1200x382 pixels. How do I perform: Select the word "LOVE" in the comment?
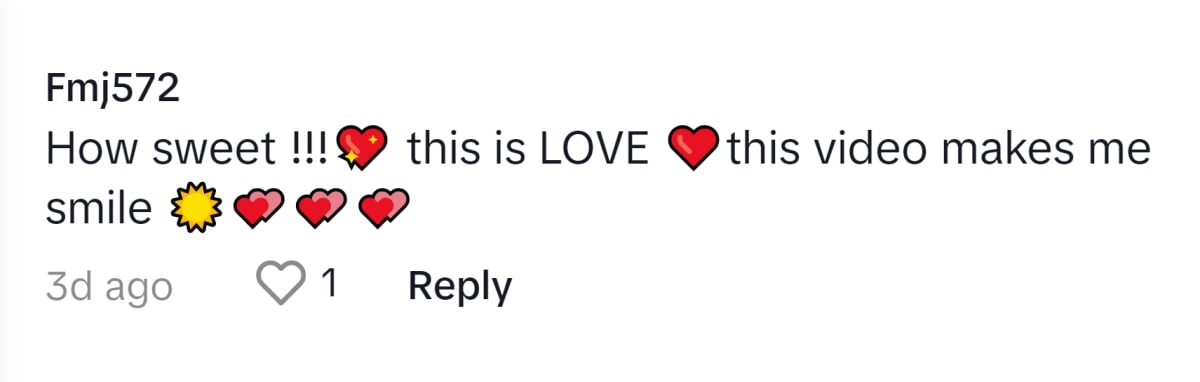pos(595,150)
